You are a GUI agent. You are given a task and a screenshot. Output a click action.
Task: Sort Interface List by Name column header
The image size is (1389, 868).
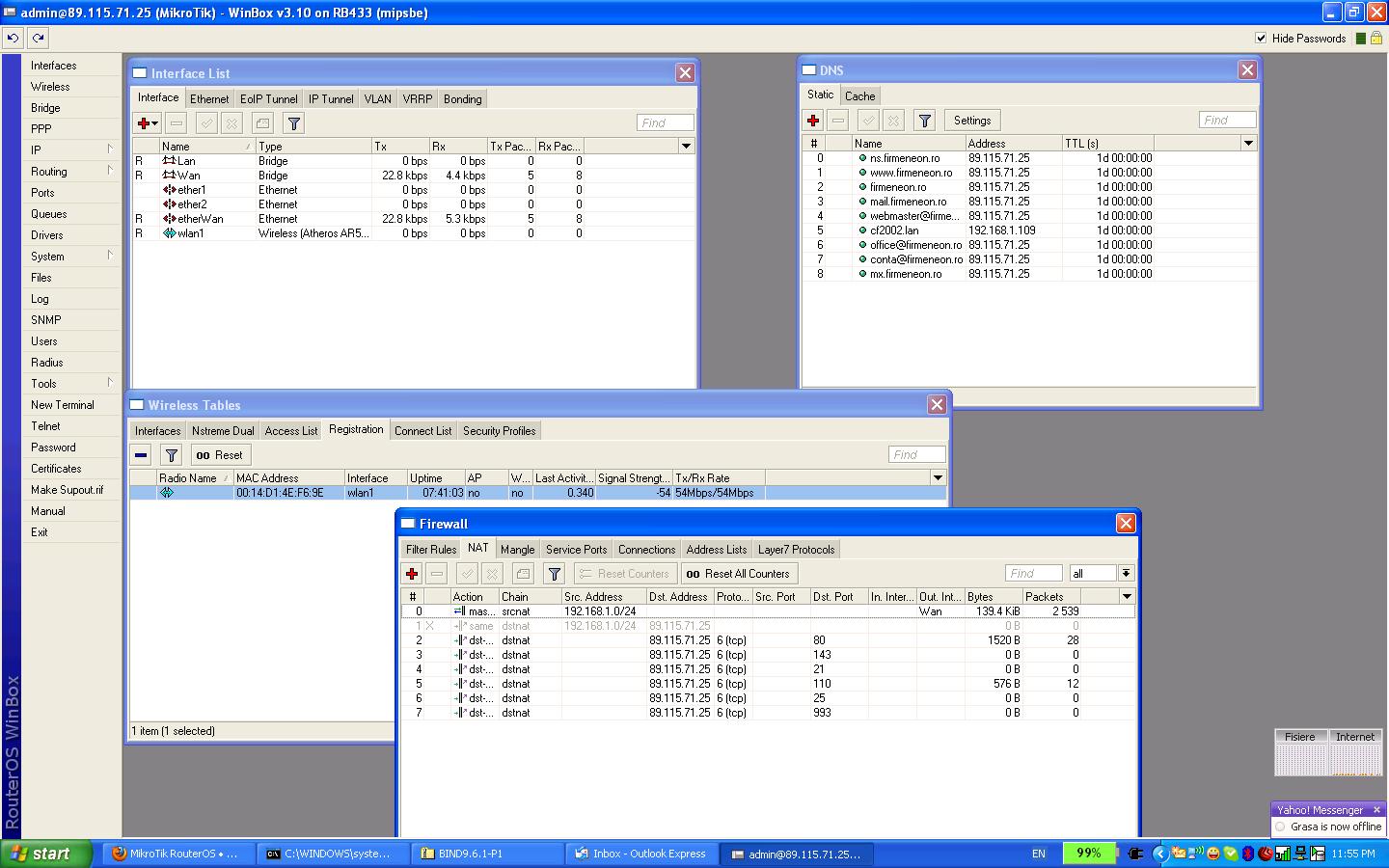tap(206, 147)
